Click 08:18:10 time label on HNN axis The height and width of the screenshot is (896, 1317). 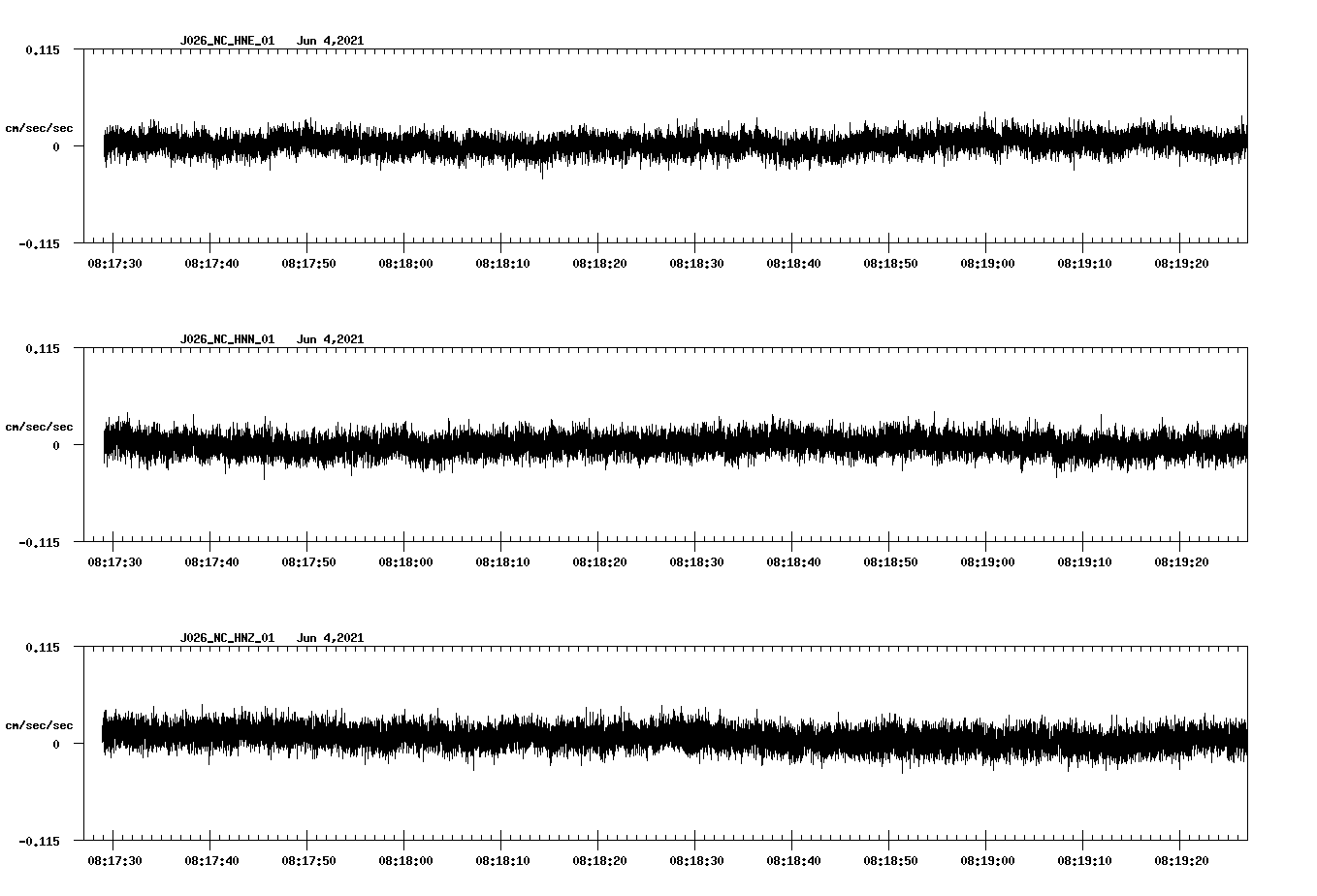502,561
